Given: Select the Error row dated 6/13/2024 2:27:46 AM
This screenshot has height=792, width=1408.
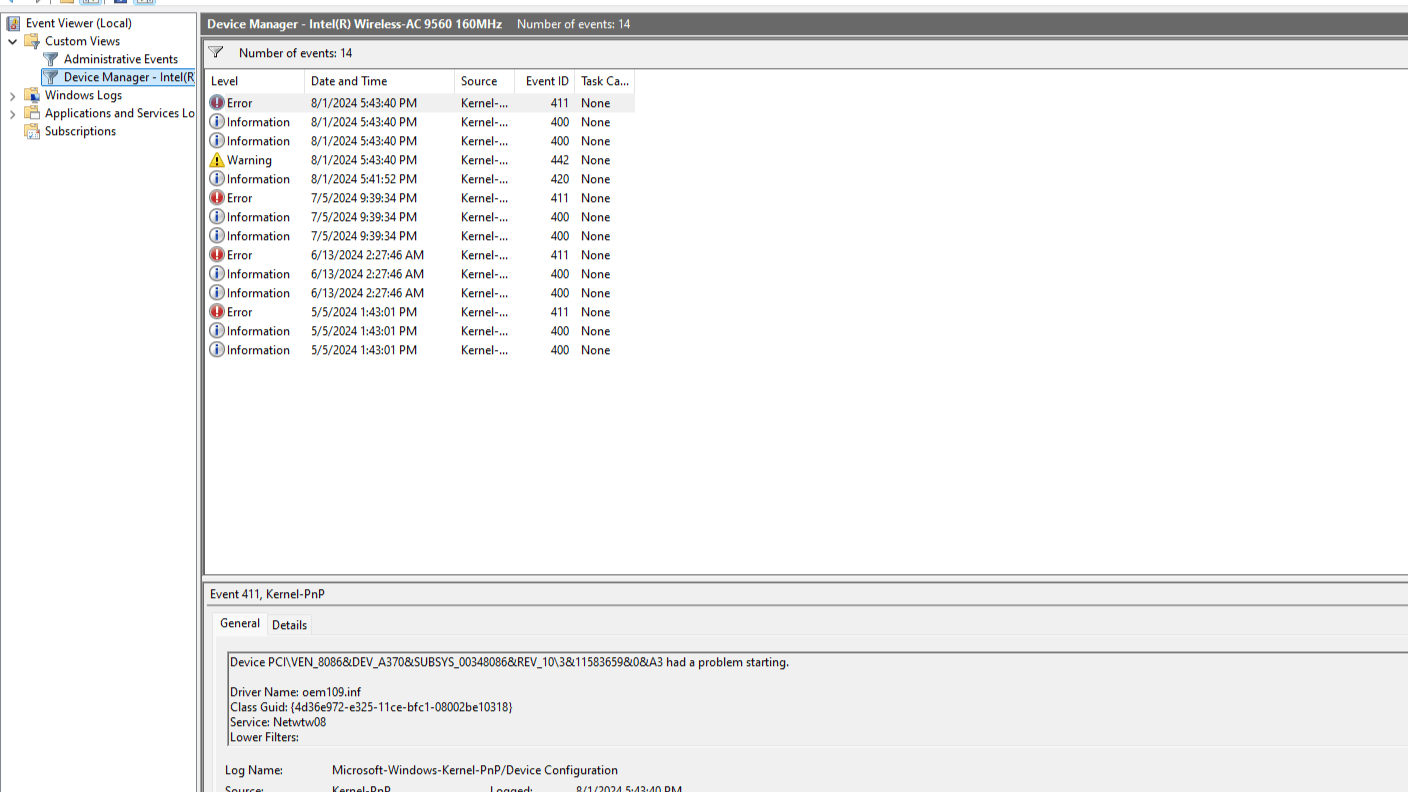Looking at the screenshot, I should (419, 255).
